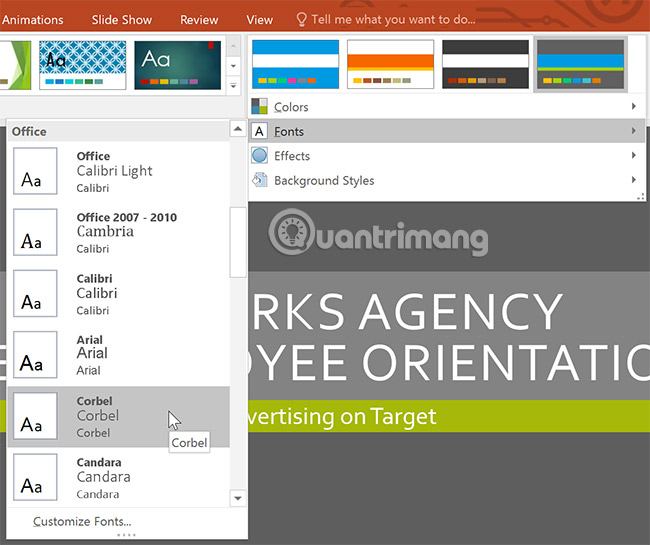Open the Colors menu entry
Viewport: 650px width, 545px height.
446,107
